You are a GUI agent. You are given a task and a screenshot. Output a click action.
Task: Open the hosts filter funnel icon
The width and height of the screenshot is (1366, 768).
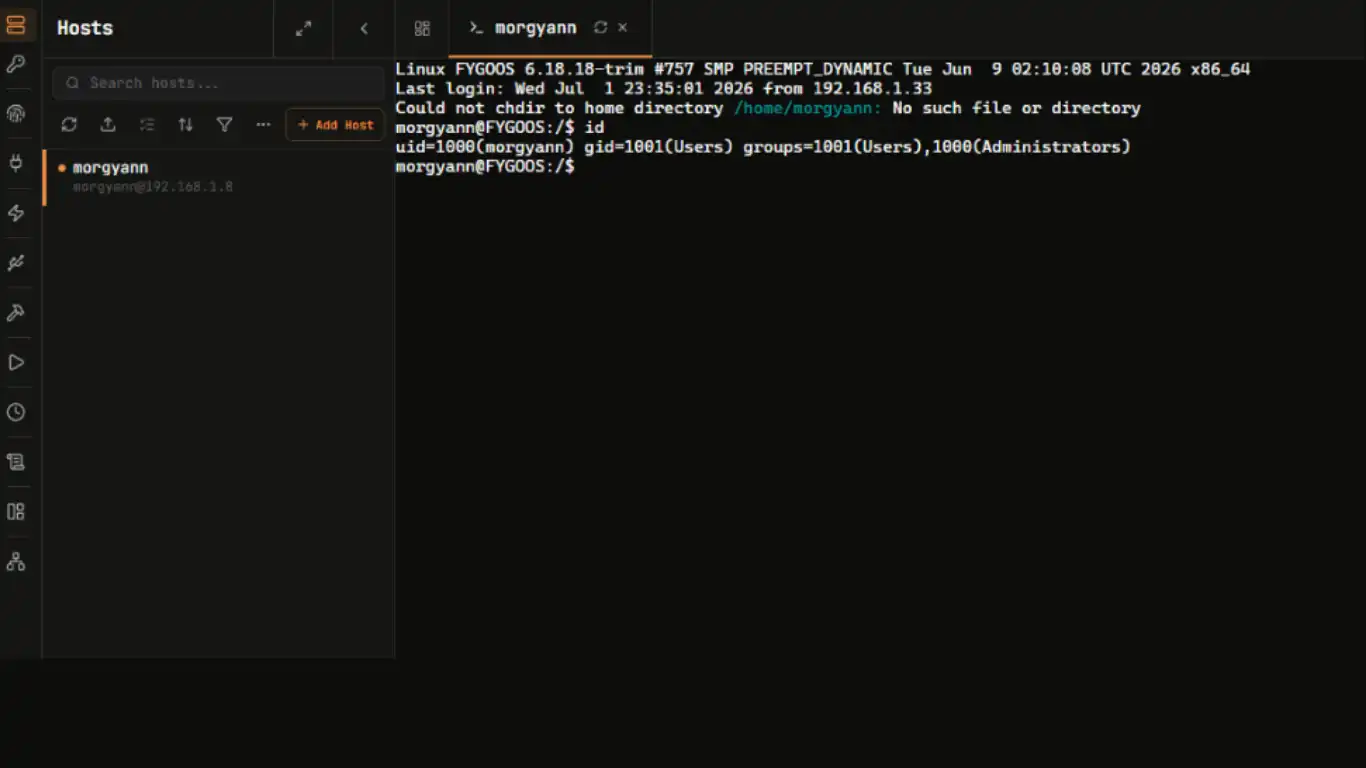(225, 125)
